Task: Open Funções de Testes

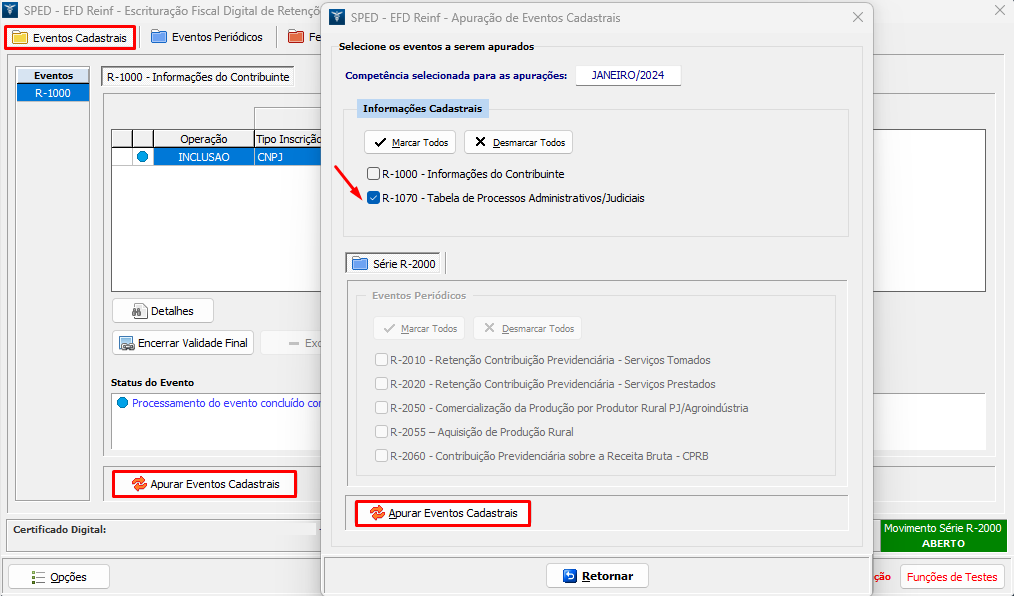Action: 951,577
